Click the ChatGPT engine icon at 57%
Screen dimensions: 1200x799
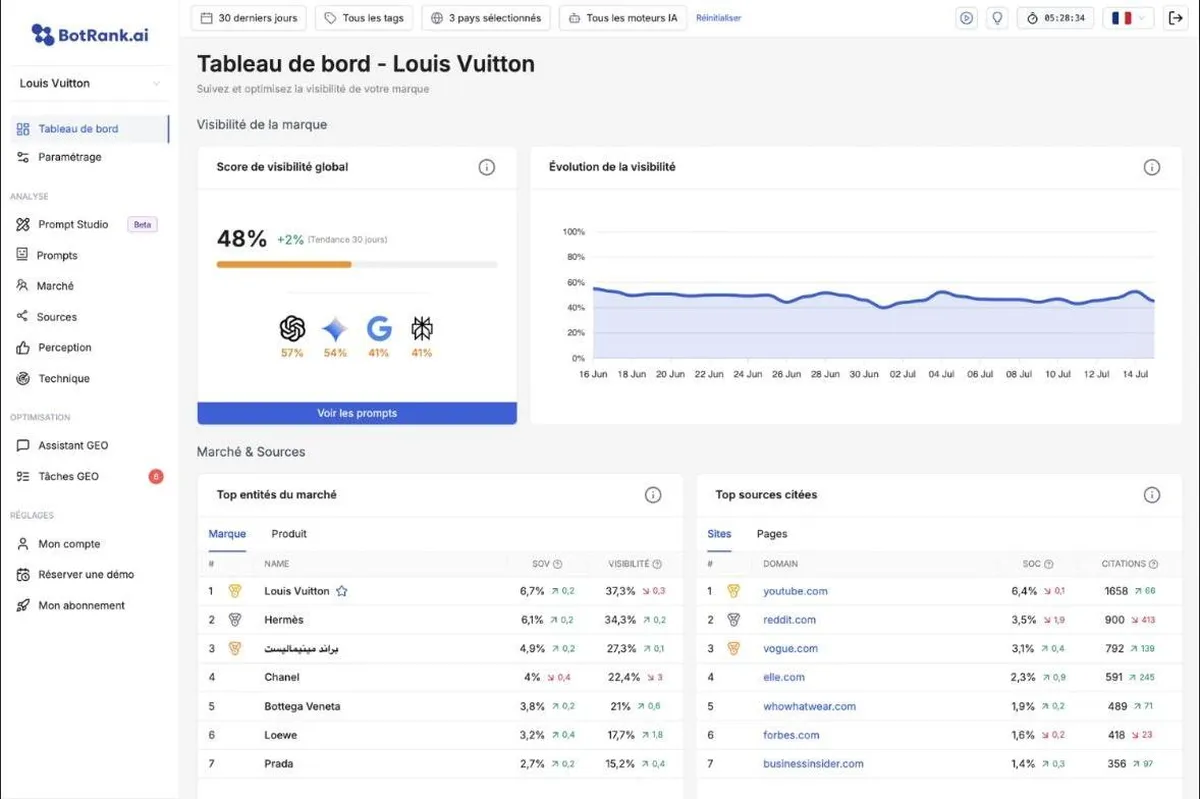[292, 328]
